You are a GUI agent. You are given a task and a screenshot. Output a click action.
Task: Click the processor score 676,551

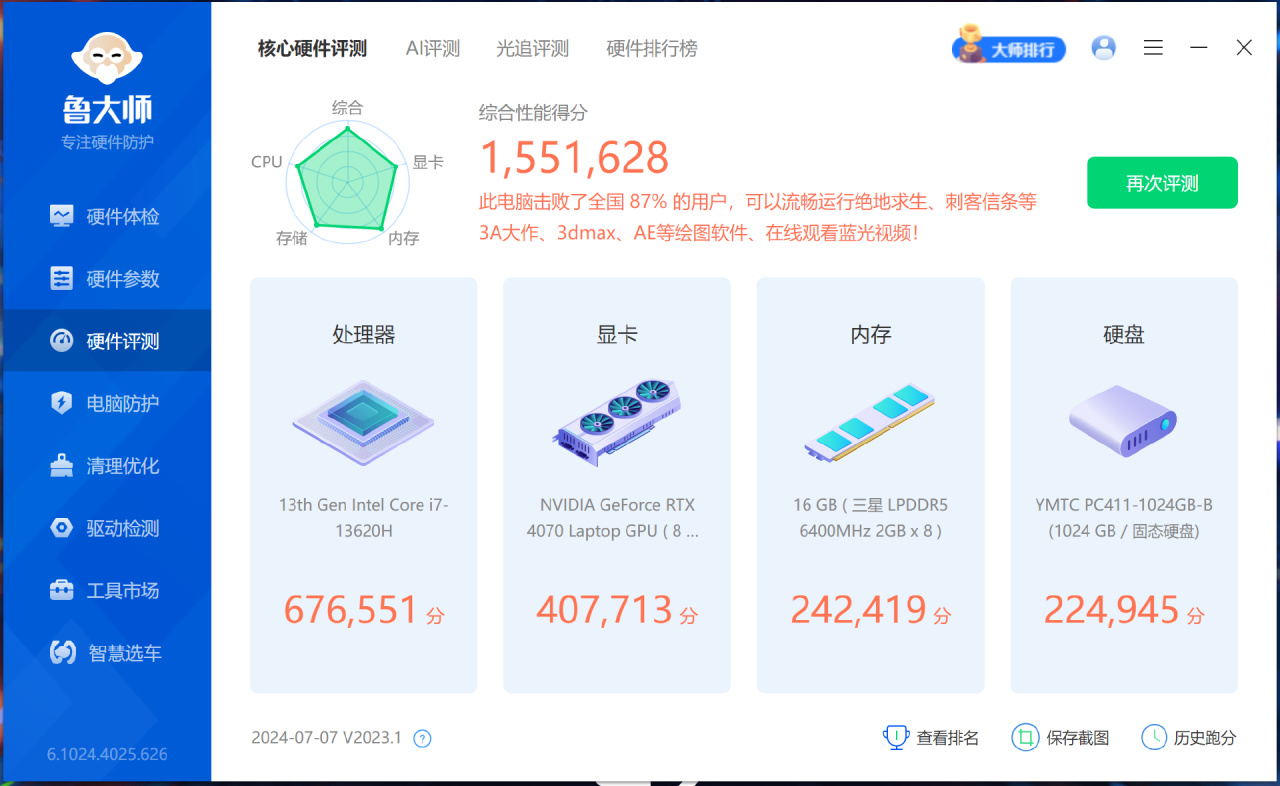(x=351, y=609)
